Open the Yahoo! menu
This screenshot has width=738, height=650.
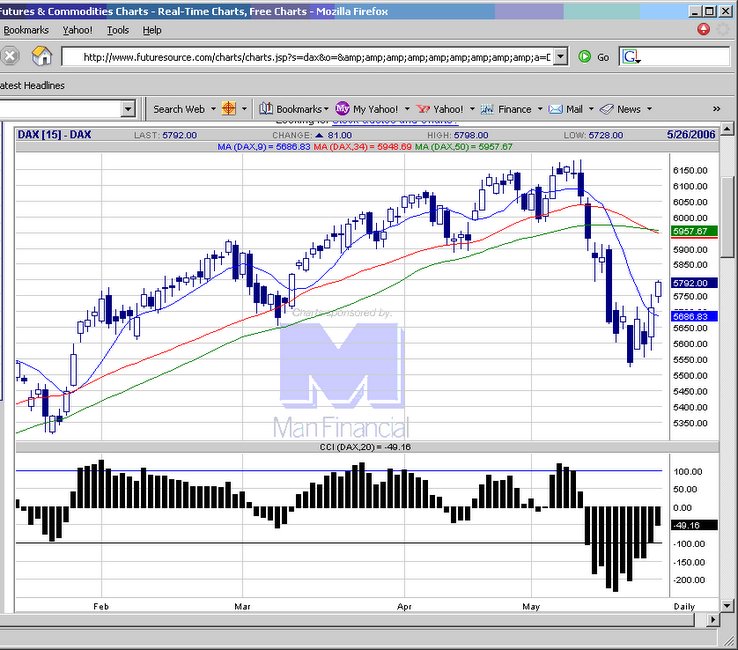pos(78,30)
